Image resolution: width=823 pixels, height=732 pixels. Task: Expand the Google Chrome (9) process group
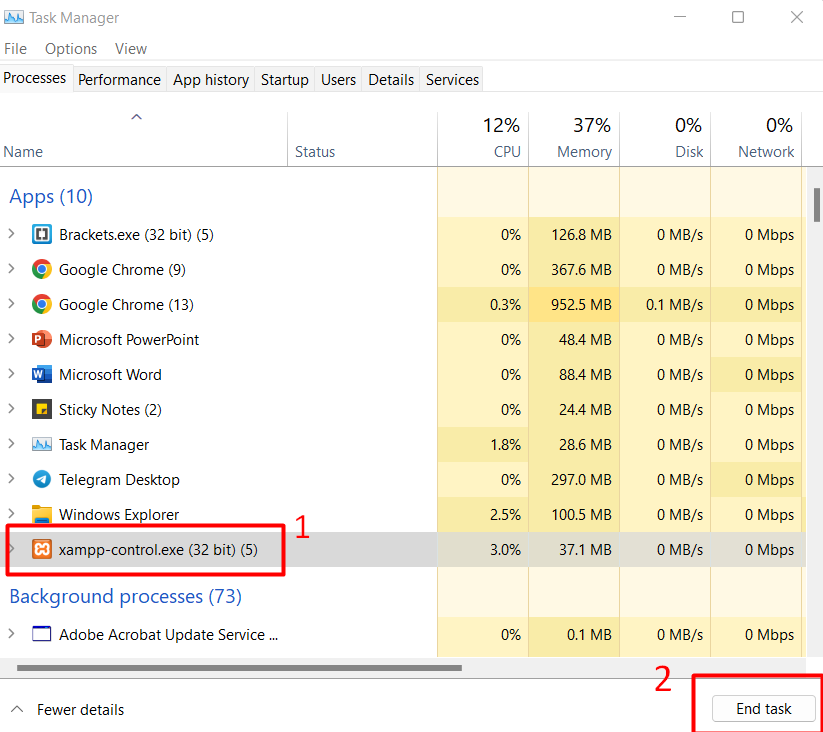pyautogui.click(x=12, y=269)
